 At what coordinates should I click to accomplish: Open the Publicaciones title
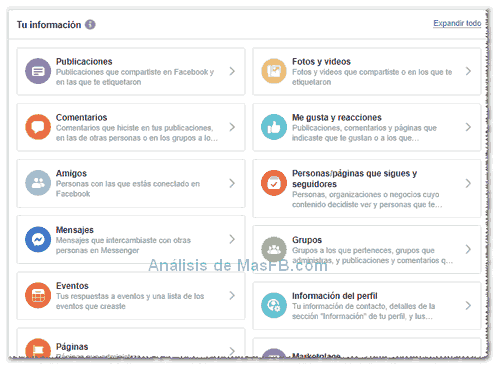point(84,62)
